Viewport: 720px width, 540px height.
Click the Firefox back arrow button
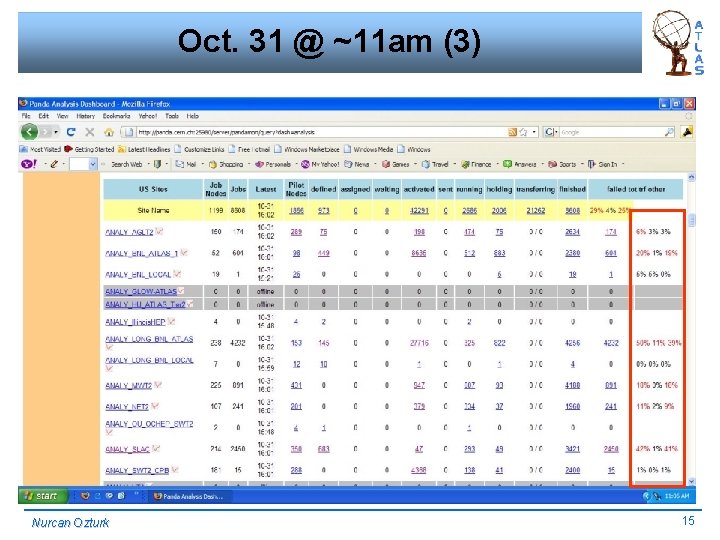tap(29, 132)
